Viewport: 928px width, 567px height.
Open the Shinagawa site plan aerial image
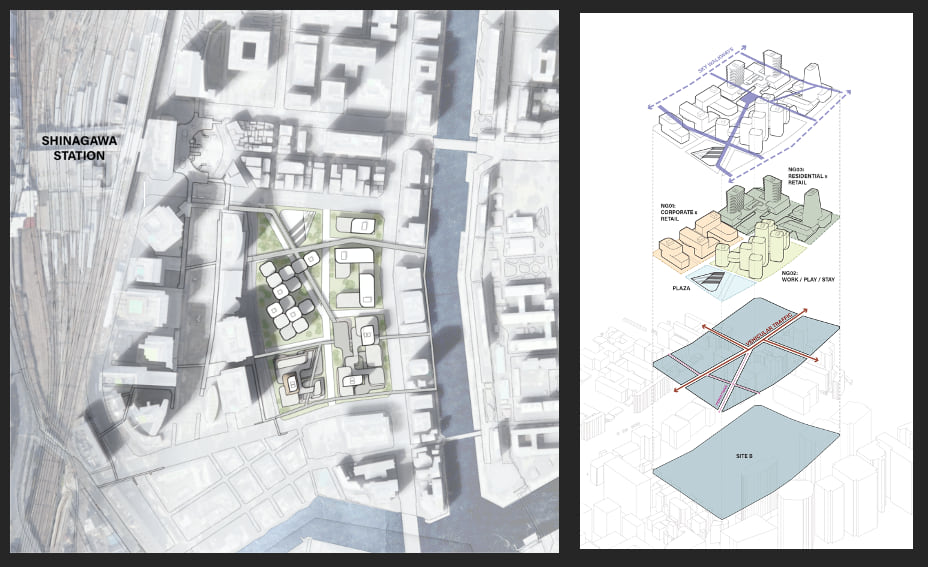285,282
